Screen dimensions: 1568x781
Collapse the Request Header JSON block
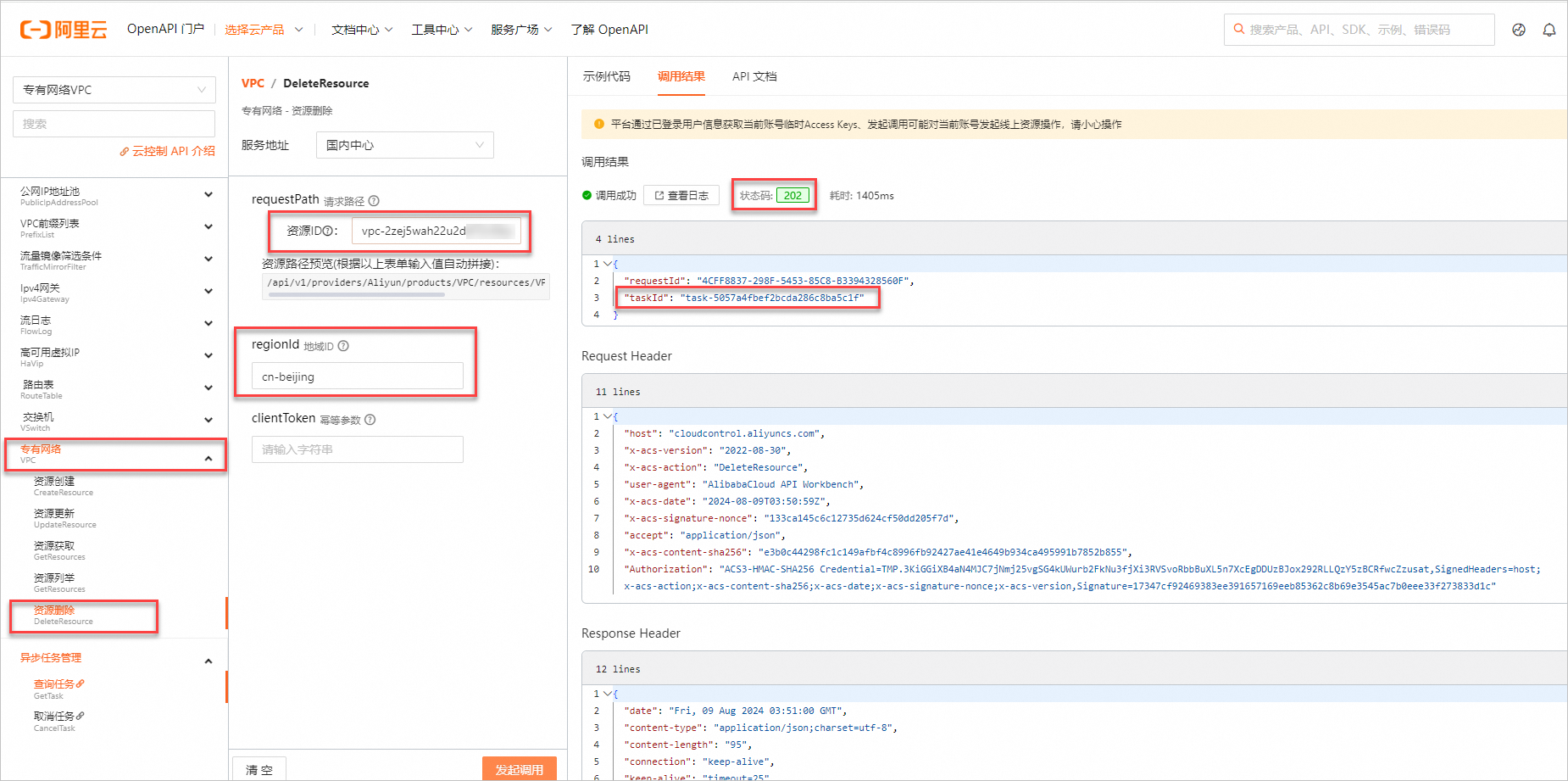click(608, 416)
